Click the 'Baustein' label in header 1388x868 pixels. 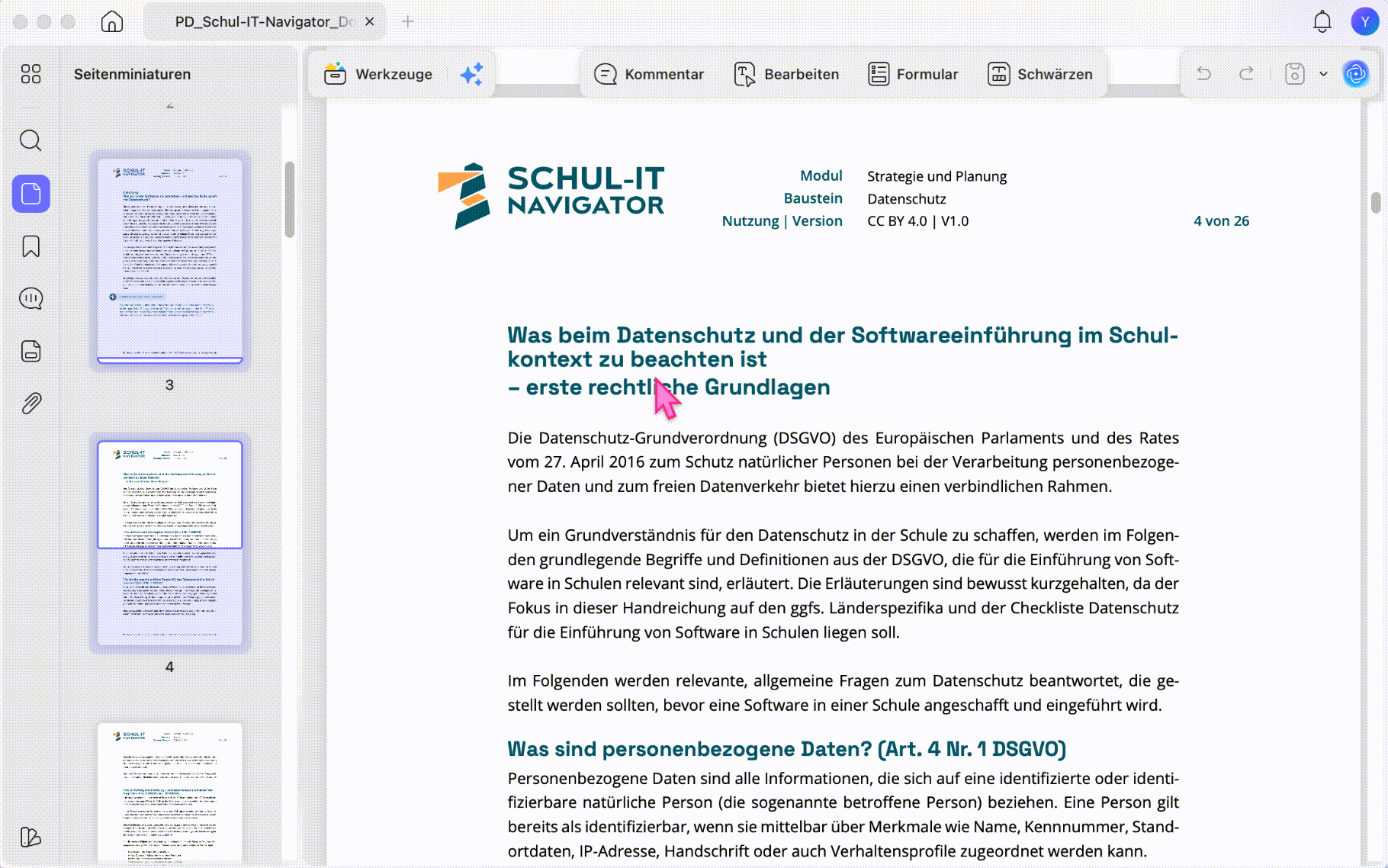pyautogui.click(x=814, y=198)
